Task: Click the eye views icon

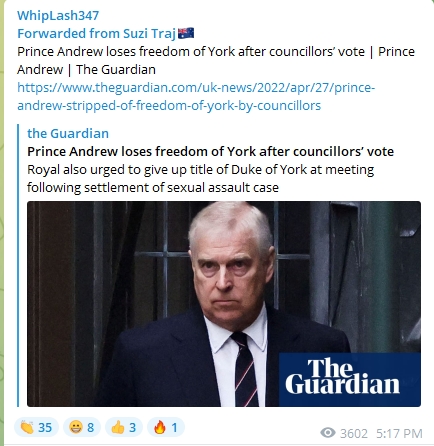Action: point(328,433)
